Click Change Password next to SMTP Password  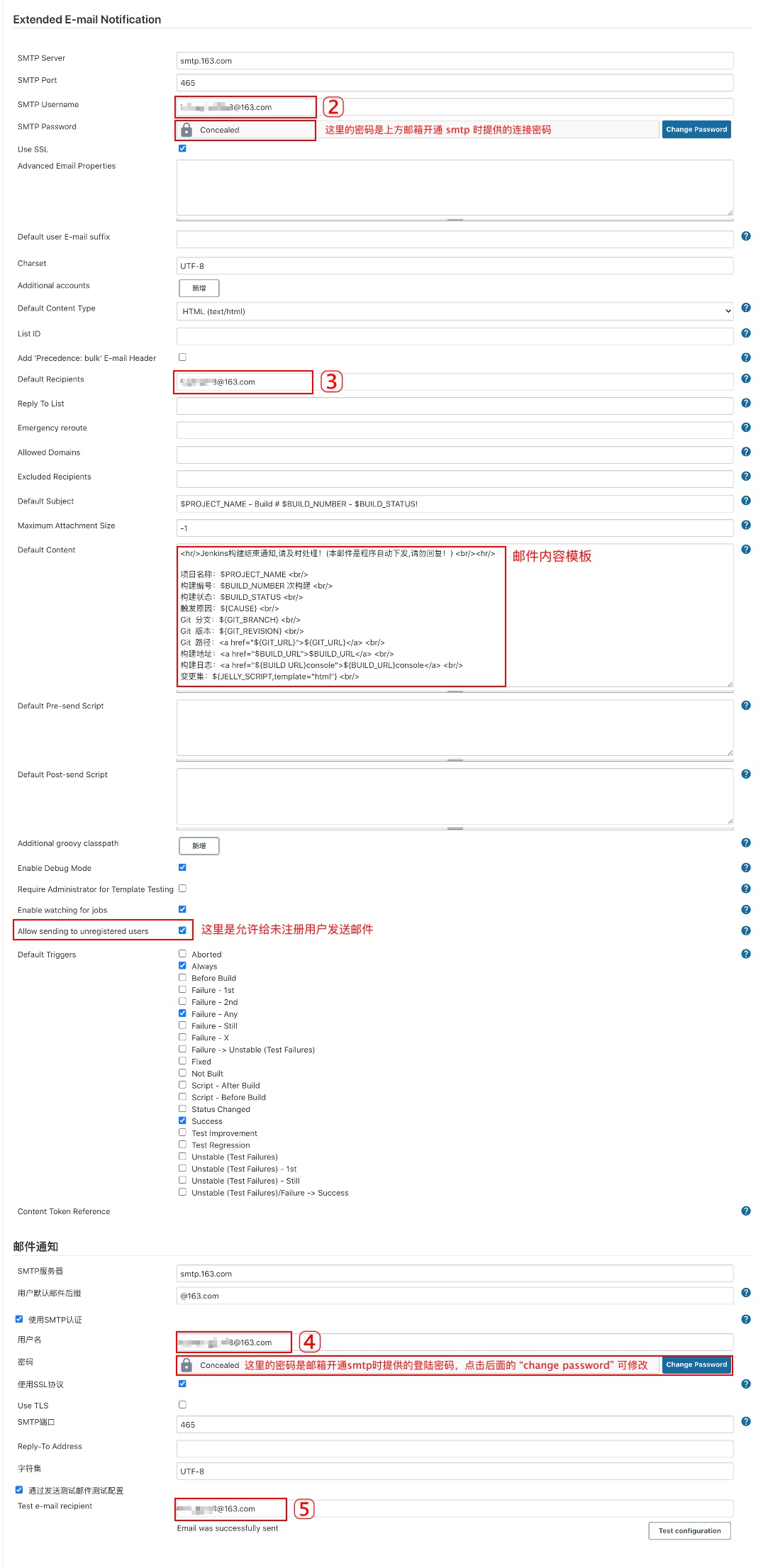pos(696,130)
